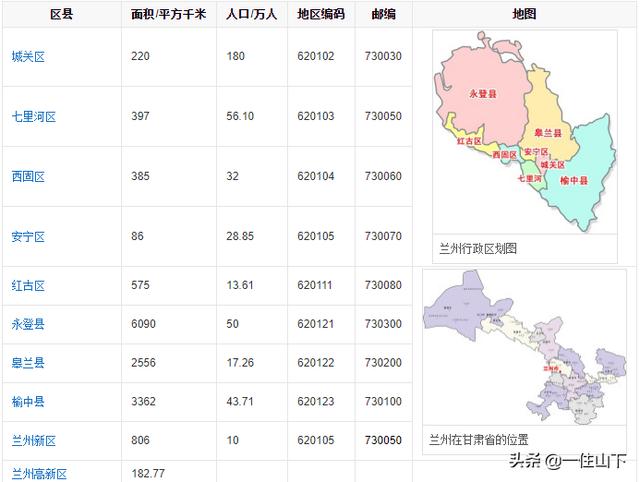Select the 榆中县 area value 3362
Image resolution: width=640 pixels, height=482 pixels.
coord(143,401)
